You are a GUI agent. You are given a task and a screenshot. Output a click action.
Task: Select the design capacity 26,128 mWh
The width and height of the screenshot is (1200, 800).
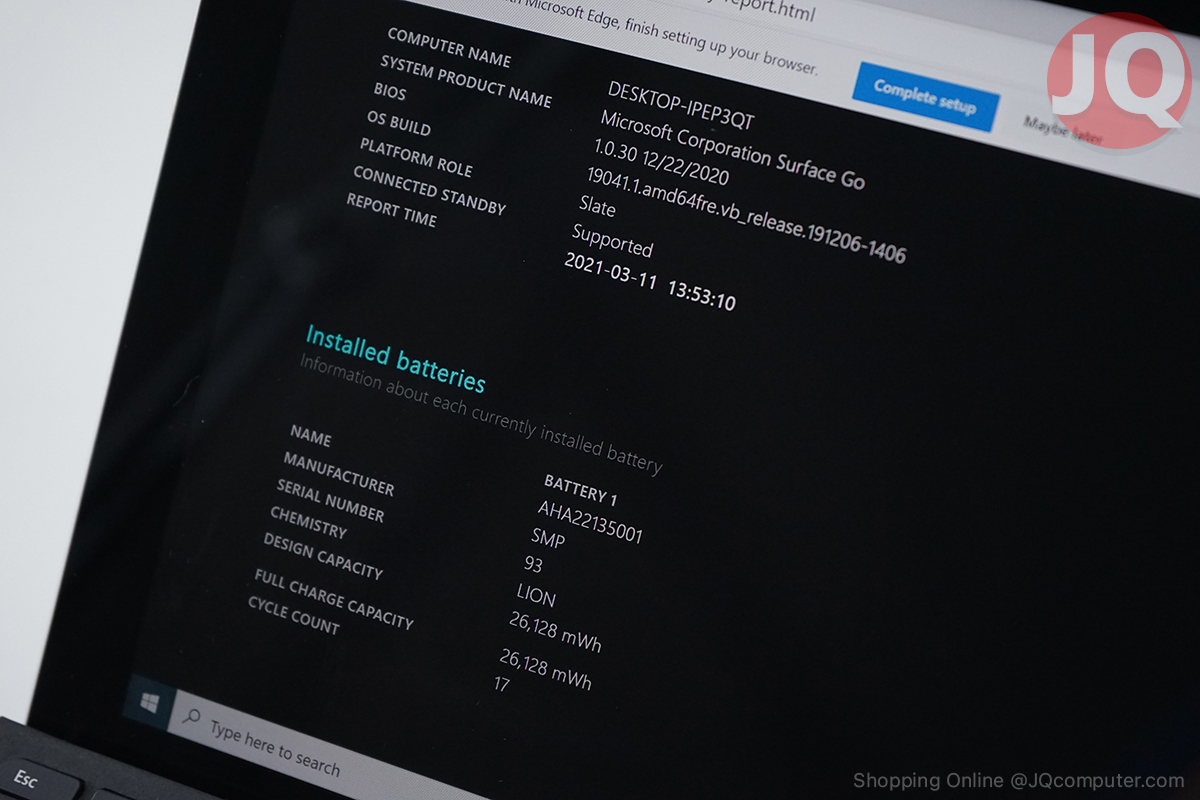click(x=556, y=632)
